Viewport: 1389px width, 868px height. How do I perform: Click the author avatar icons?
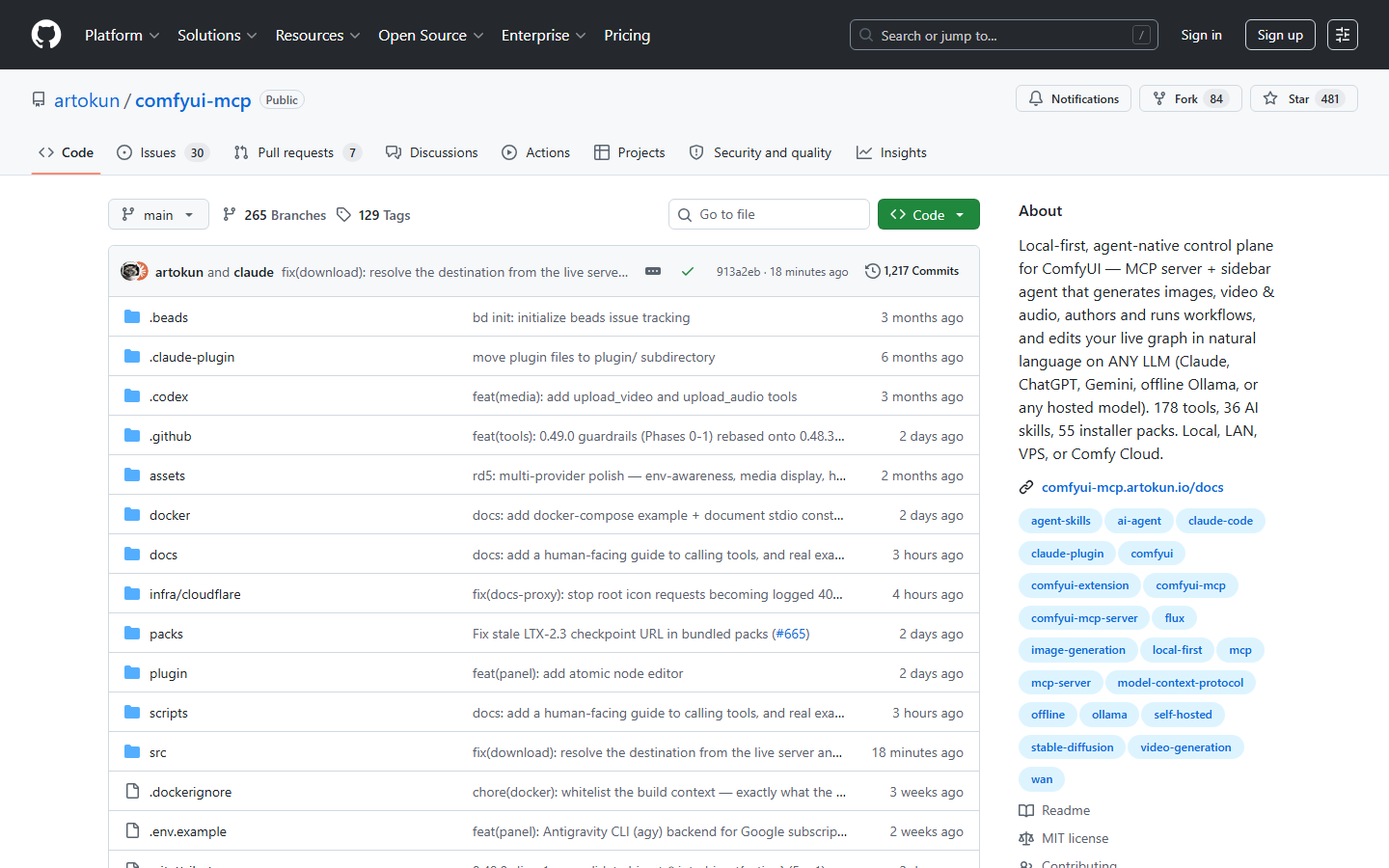(x=134, y=271)
